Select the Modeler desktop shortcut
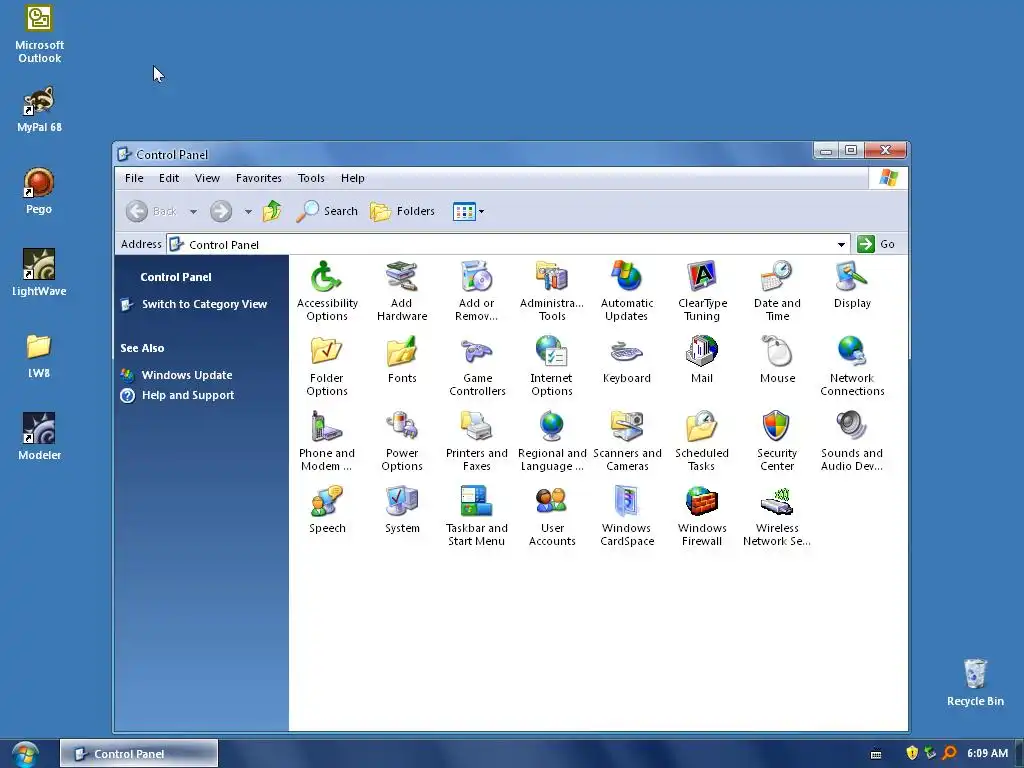 pos(39,436)
